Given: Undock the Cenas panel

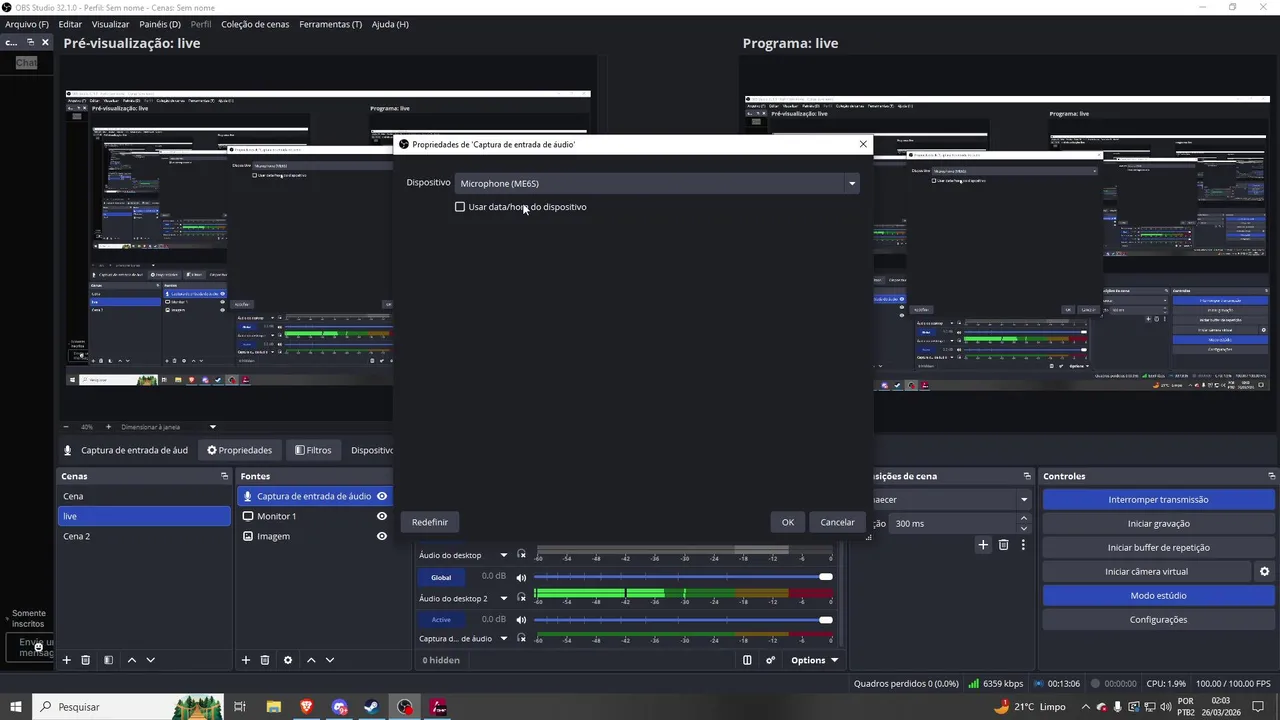Looking at the screenshot, I should pos(224,476).
